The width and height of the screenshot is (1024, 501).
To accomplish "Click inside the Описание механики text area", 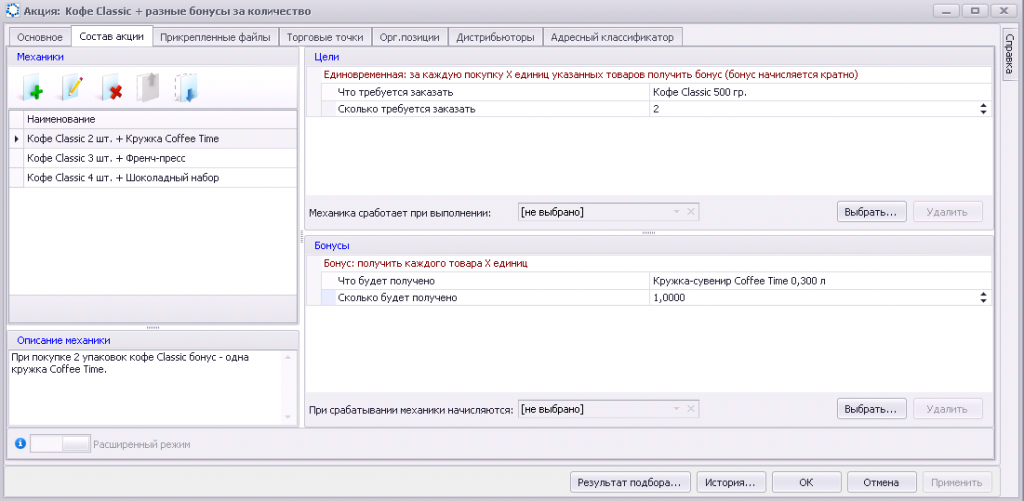I will pos(146,387).
